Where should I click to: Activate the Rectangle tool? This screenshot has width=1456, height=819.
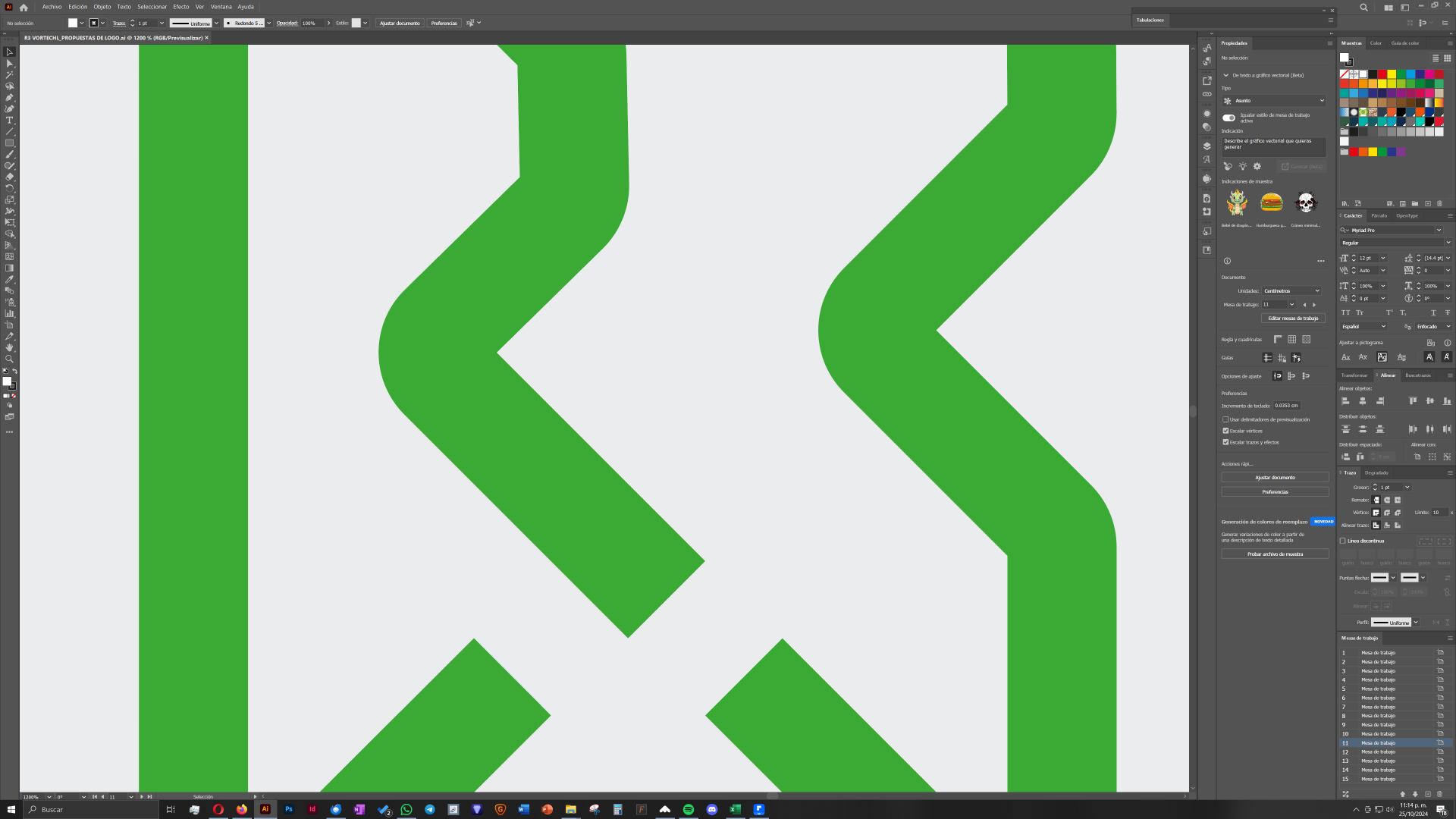tap(10, 143)
